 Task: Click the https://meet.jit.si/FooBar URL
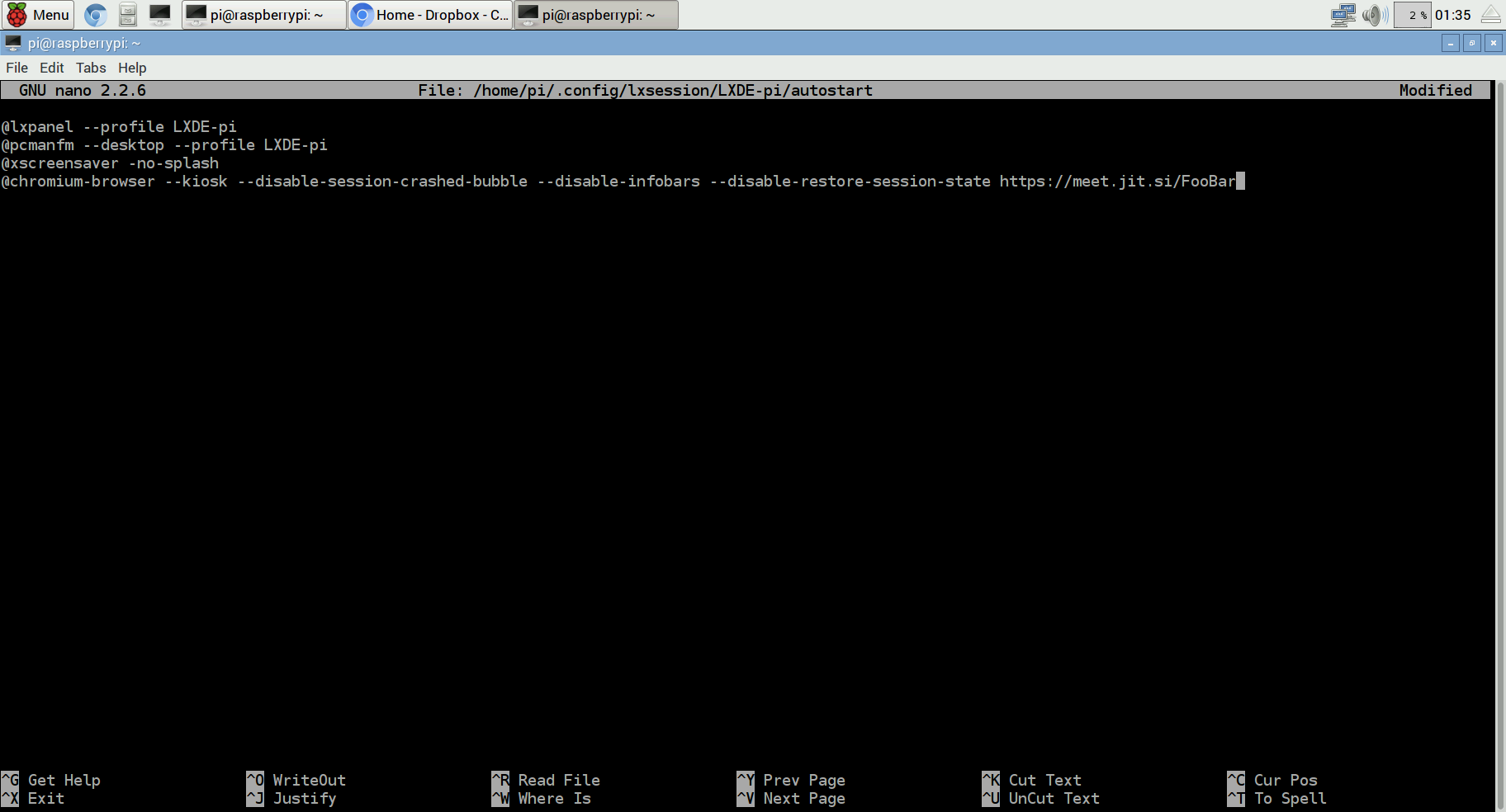click(x=1118, y=182)
